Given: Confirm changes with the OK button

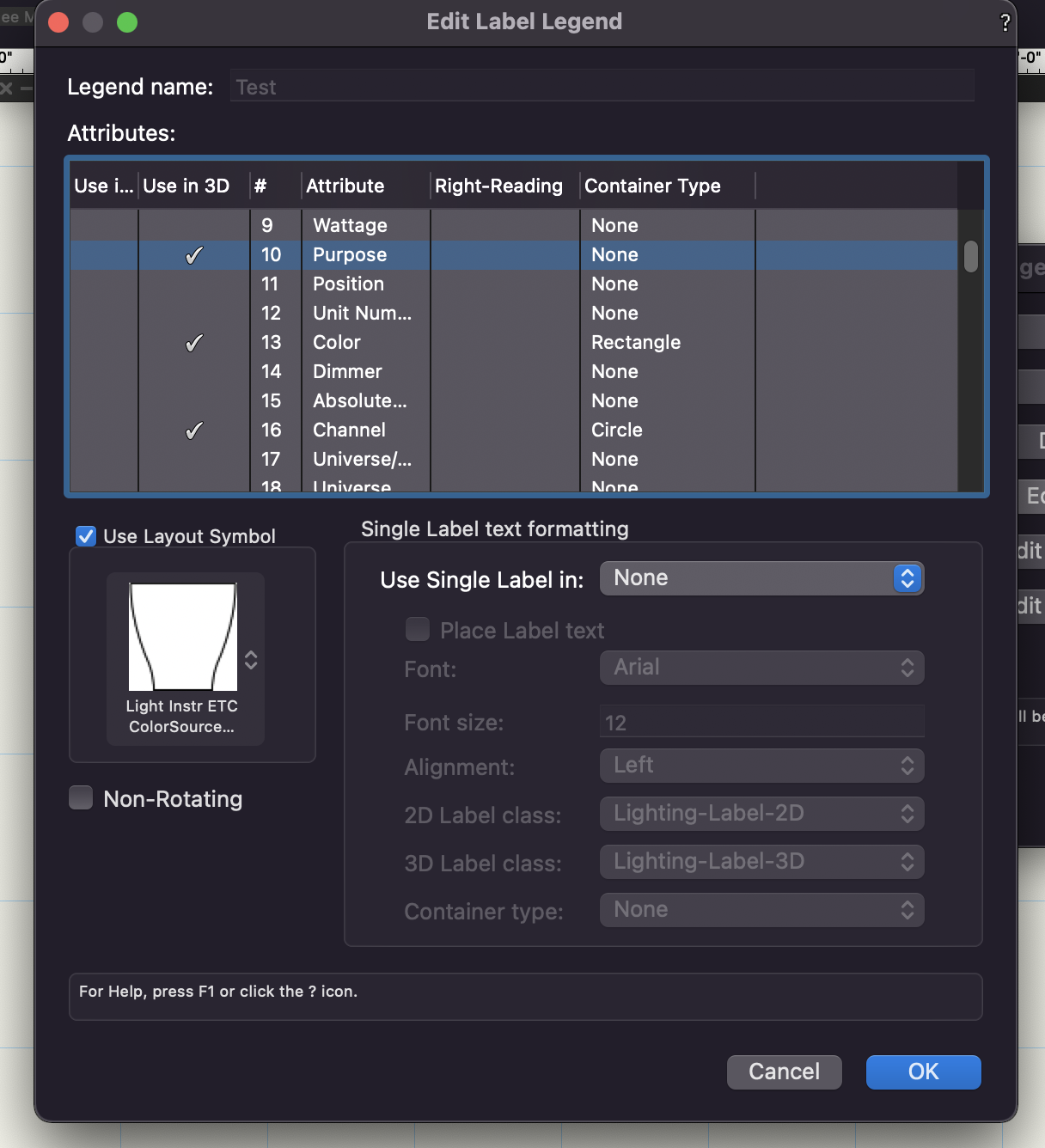Looking at the screenshot, I should click(x=923, y=1072).
